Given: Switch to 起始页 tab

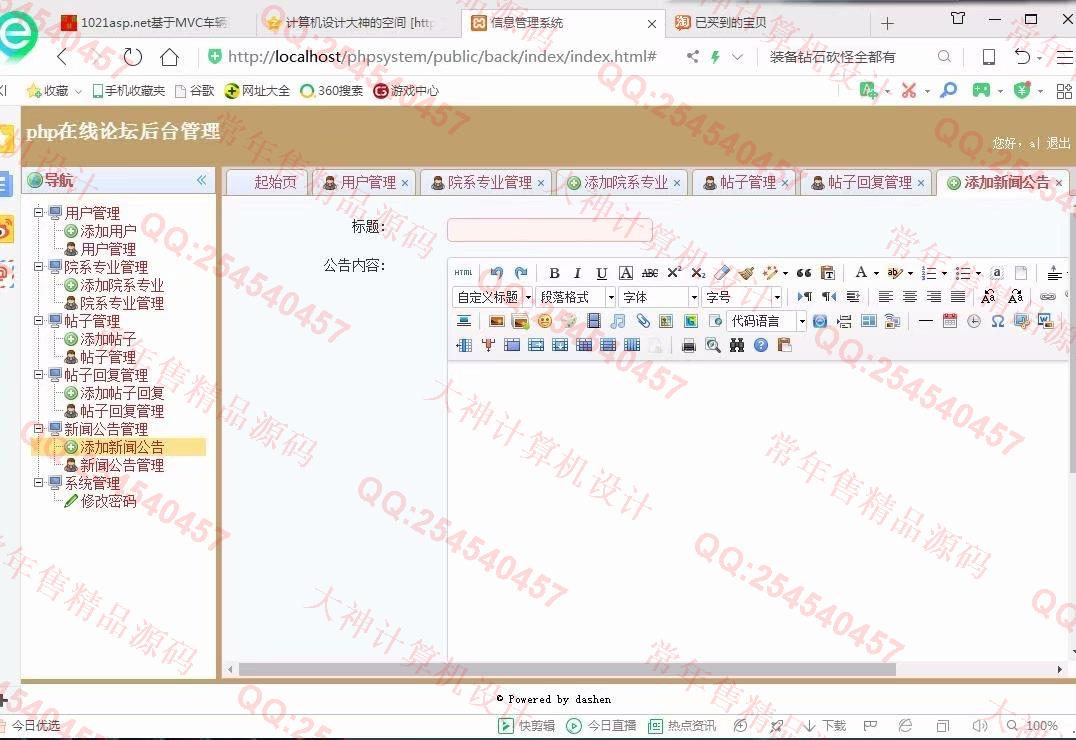Looking at the screenshot, I should [x=268, y=183].
